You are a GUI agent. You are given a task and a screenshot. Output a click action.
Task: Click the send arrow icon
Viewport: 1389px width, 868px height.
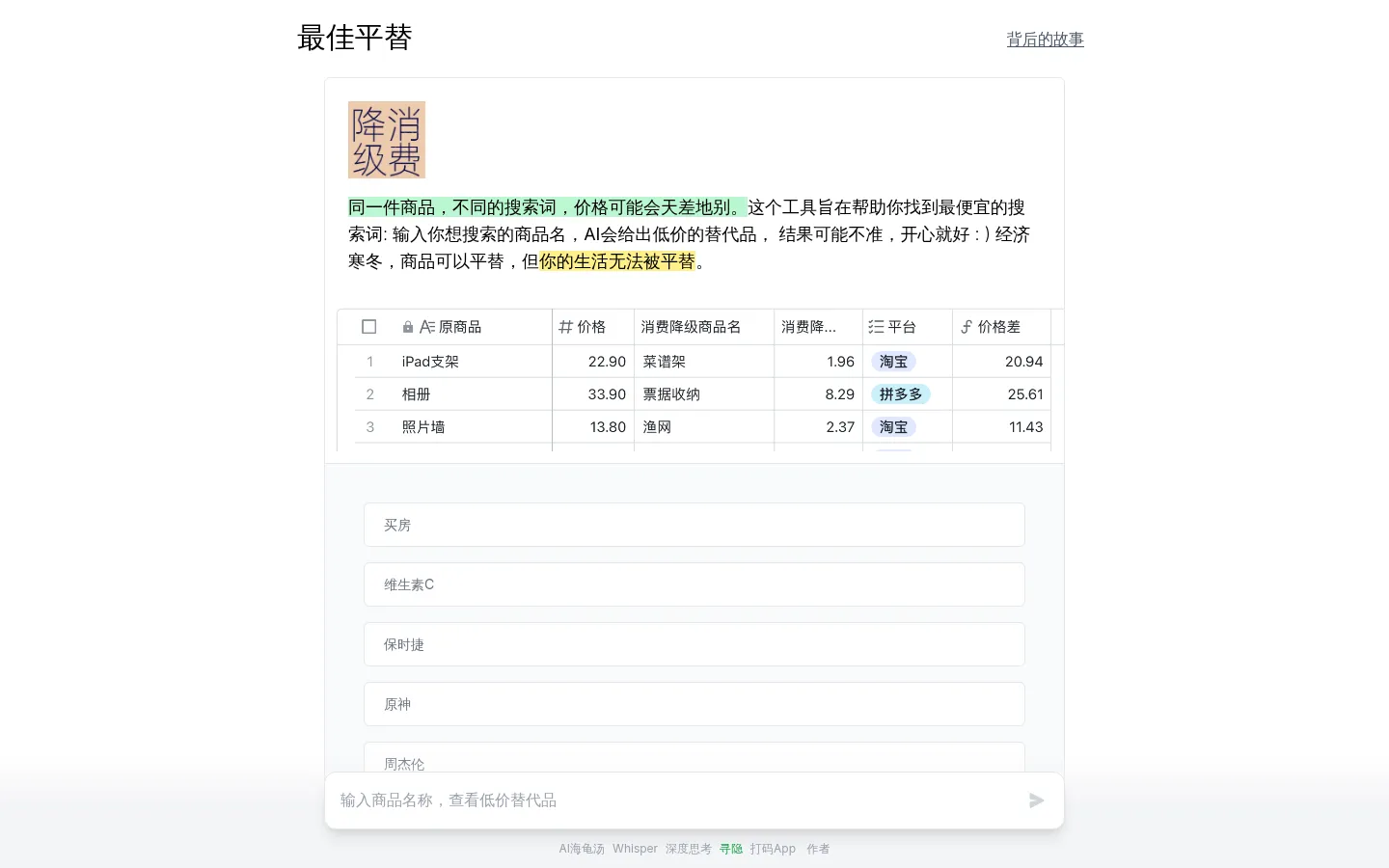coord(1037,800)
